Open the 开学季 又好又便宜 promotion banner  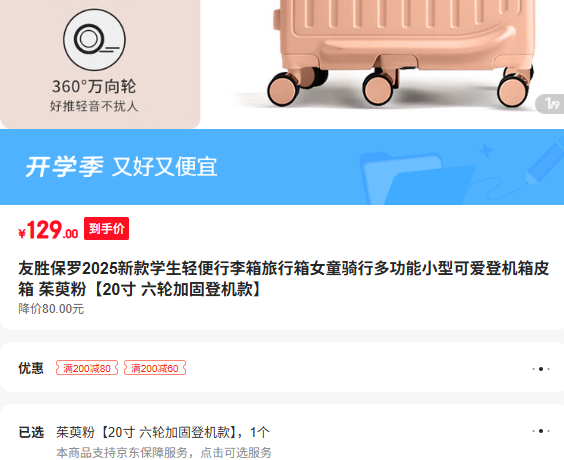282,167
